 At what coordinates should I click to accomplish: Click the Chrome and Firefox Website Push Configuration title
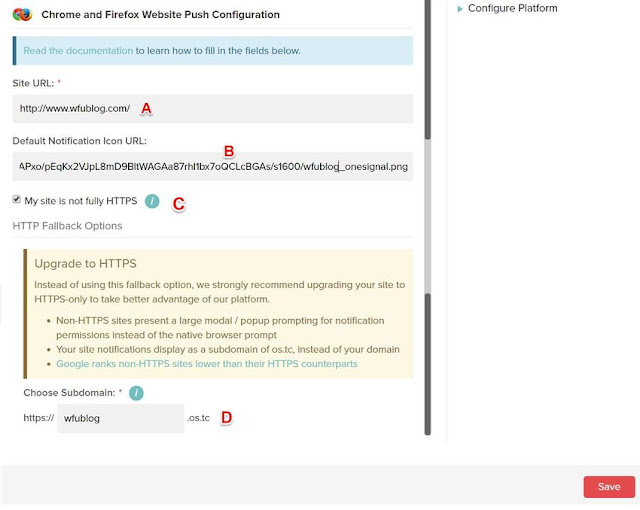[x=160, y=15]
